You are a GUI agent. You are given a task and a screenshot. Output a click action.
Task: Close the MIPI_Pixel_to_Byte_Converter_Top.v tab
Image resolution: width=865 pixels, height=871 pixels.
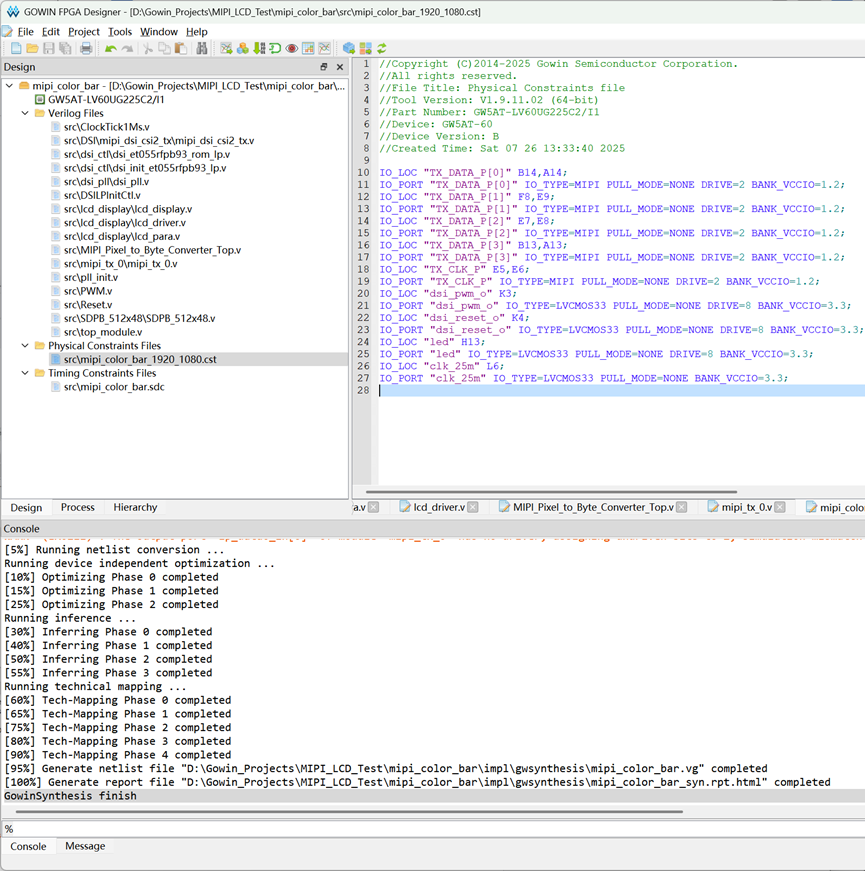point(682,507)
